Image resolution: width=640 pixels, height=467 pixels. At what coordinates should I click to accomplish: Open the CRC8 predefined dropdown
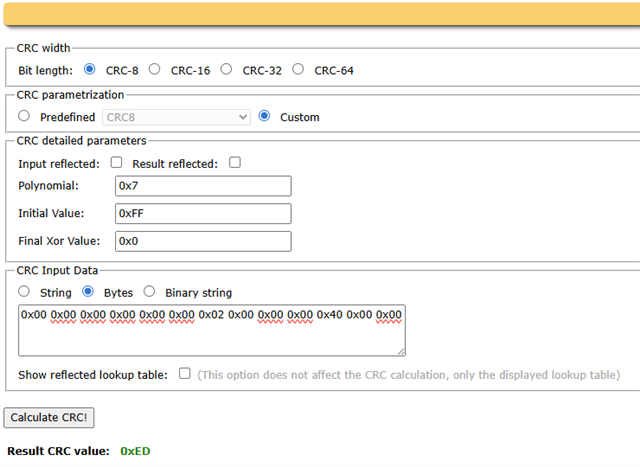point(176,117)
